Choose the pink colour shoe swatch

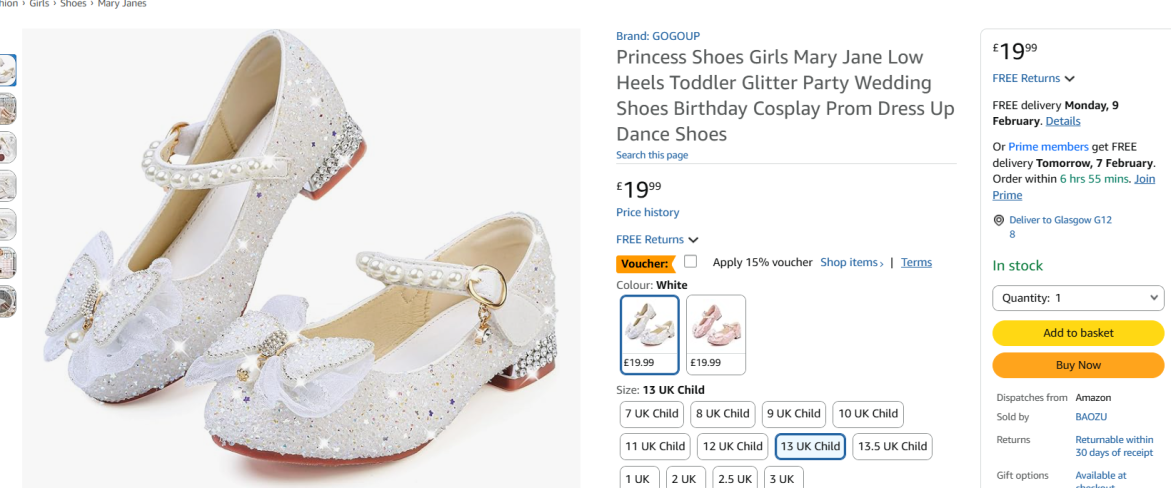(x=716, y=334)
